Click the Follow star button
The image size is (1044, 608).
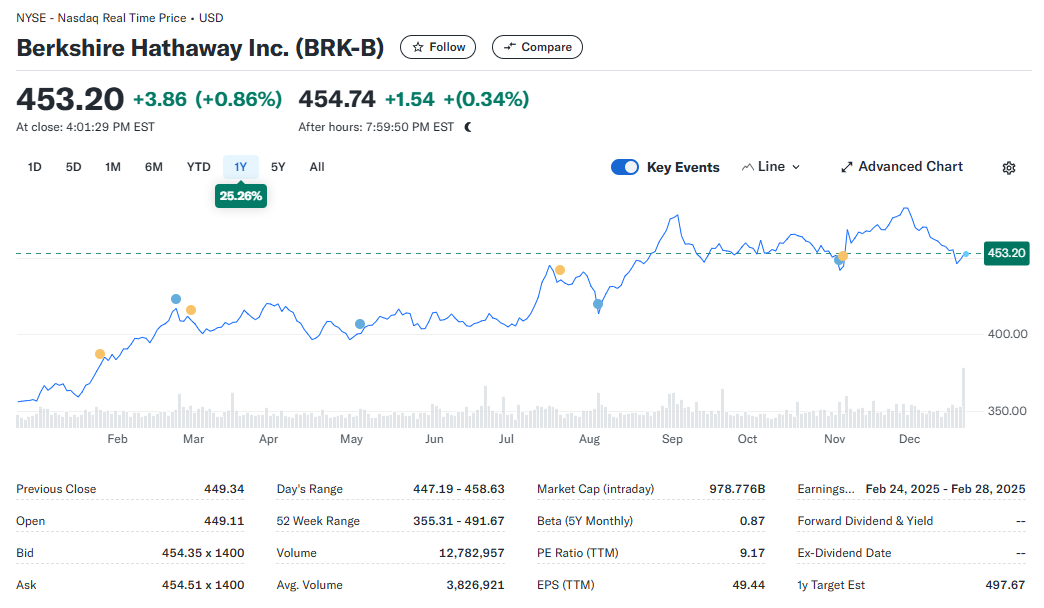[x=437, y=47]
